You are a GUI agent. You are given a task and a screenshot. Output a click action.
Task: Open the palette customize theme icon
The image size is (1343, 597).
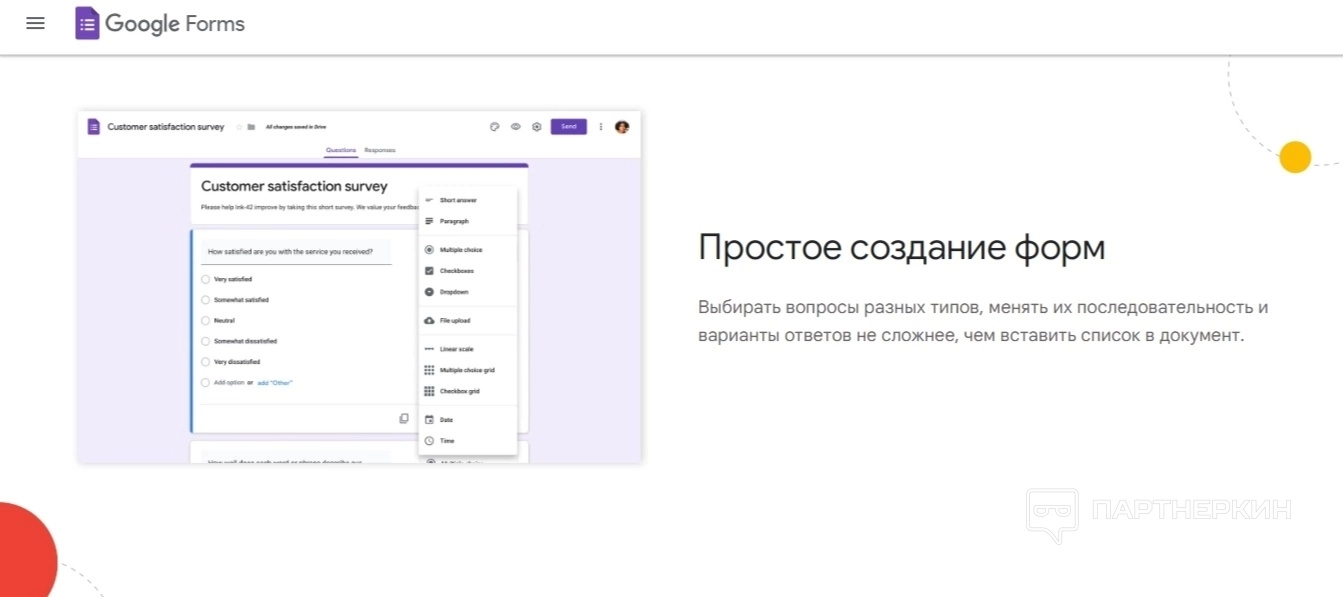tap(494, 127)
